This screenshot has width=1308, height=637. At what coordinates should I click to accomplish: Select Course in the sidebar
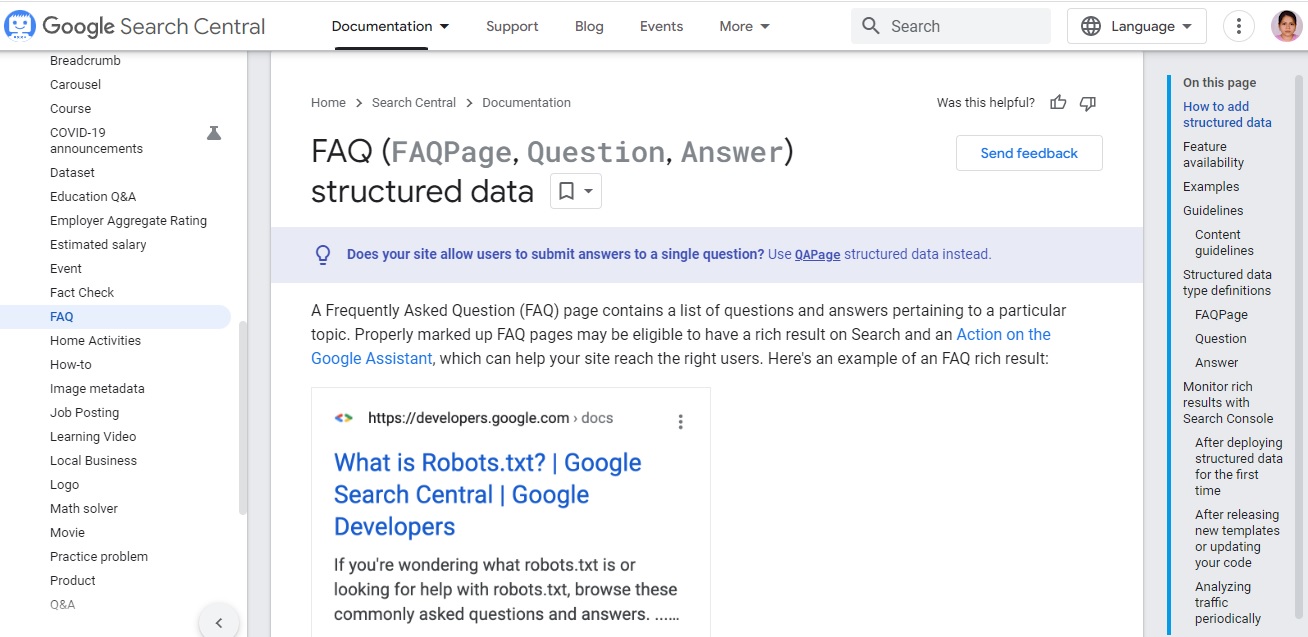pos(70,109)
